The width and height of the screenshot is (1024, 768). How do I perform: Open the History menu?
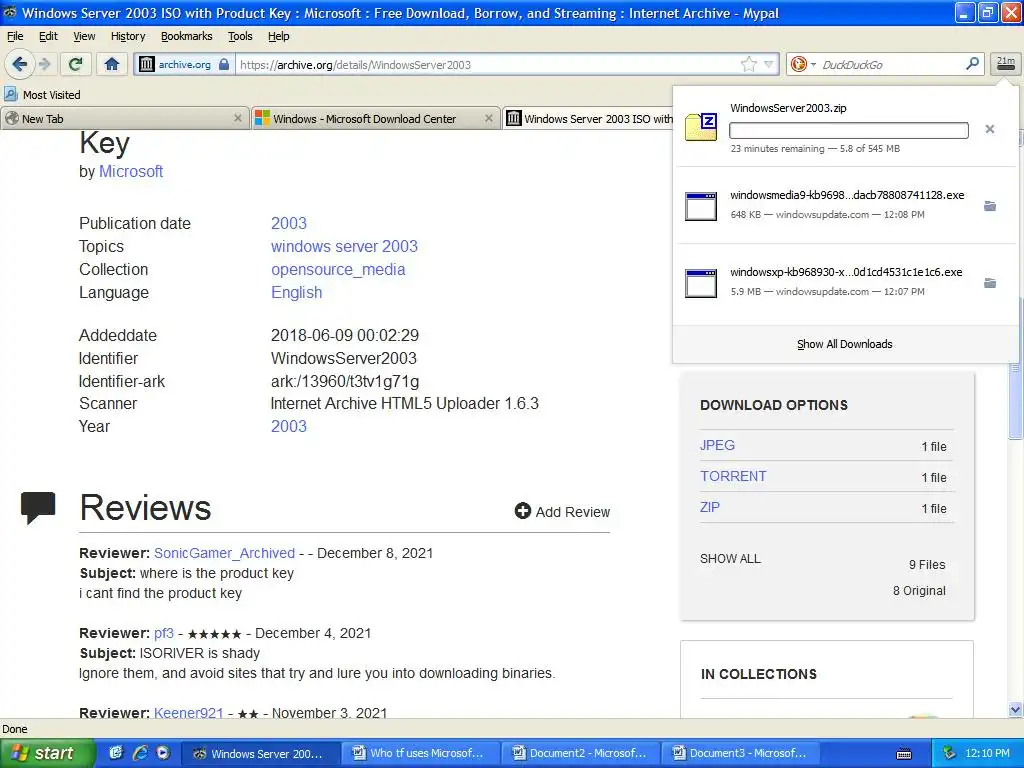click(x=128, y=36)
